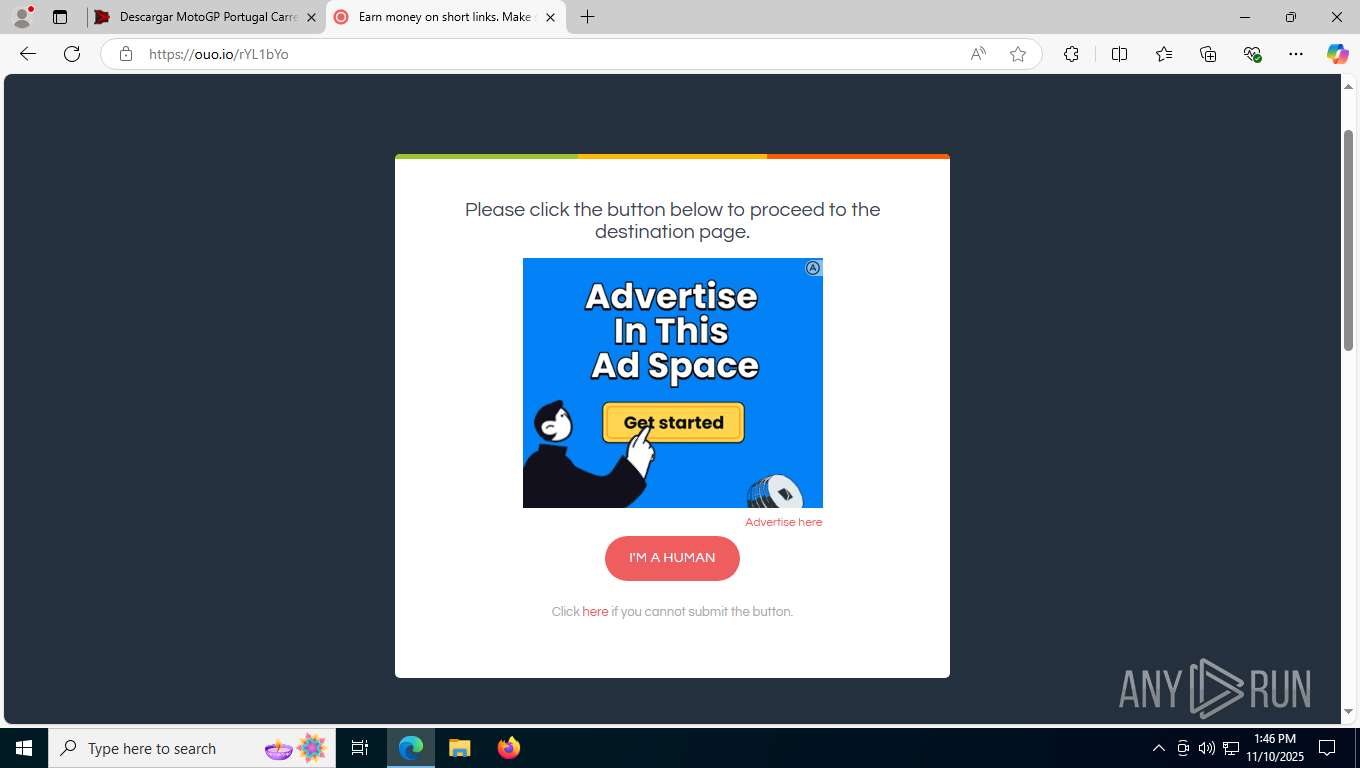Open Task View on the taskbar
1360x768 pixels.
click(360, 748)
